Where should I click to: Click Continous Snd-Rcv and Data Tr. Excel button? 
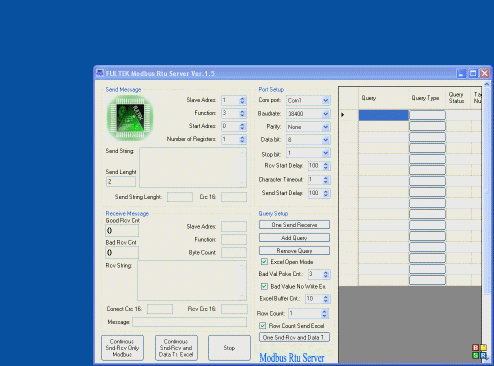coord(176,348)
